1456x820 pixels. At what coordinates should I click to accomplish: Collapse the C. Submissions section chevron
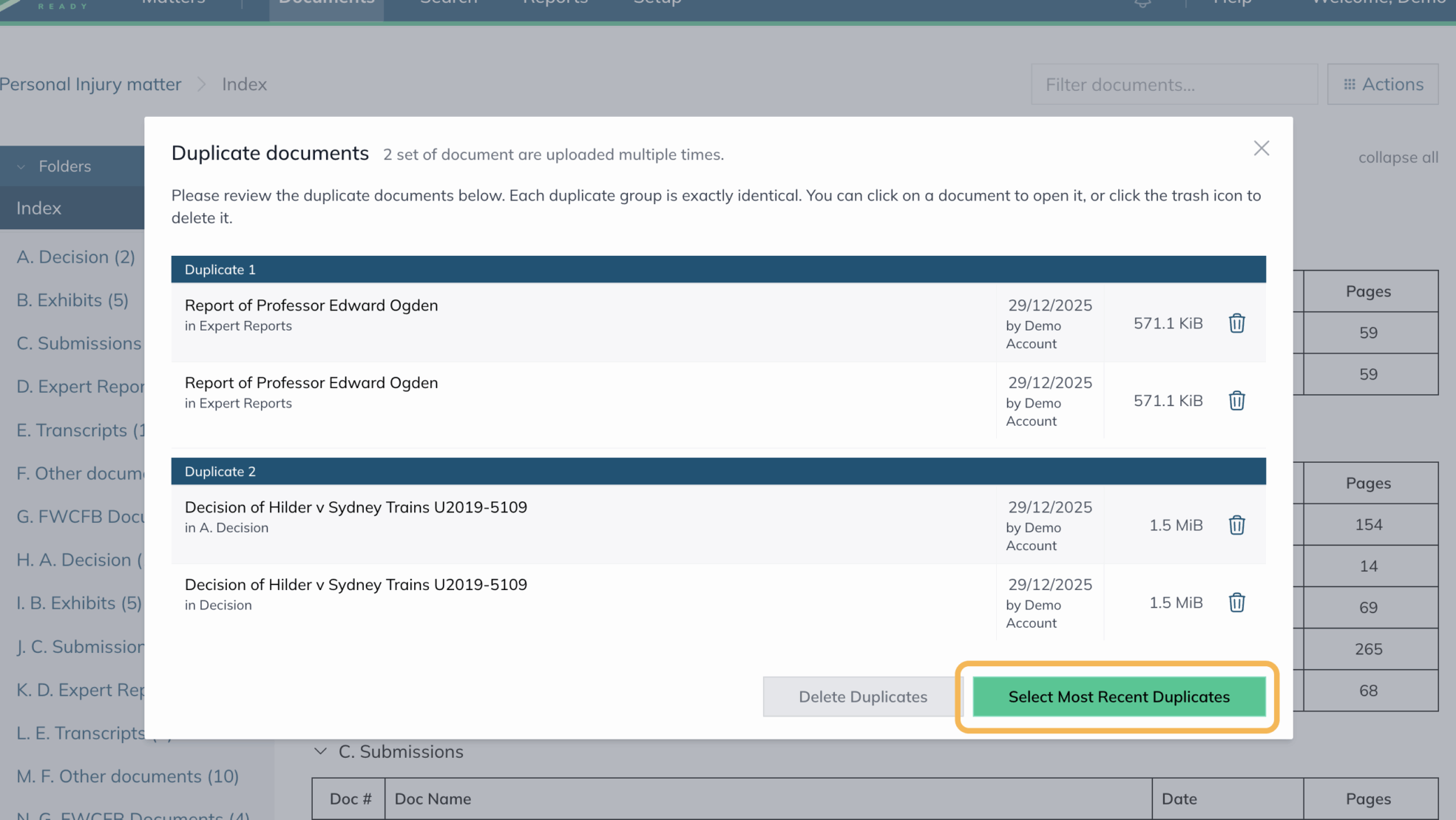[x=320, y=751]
